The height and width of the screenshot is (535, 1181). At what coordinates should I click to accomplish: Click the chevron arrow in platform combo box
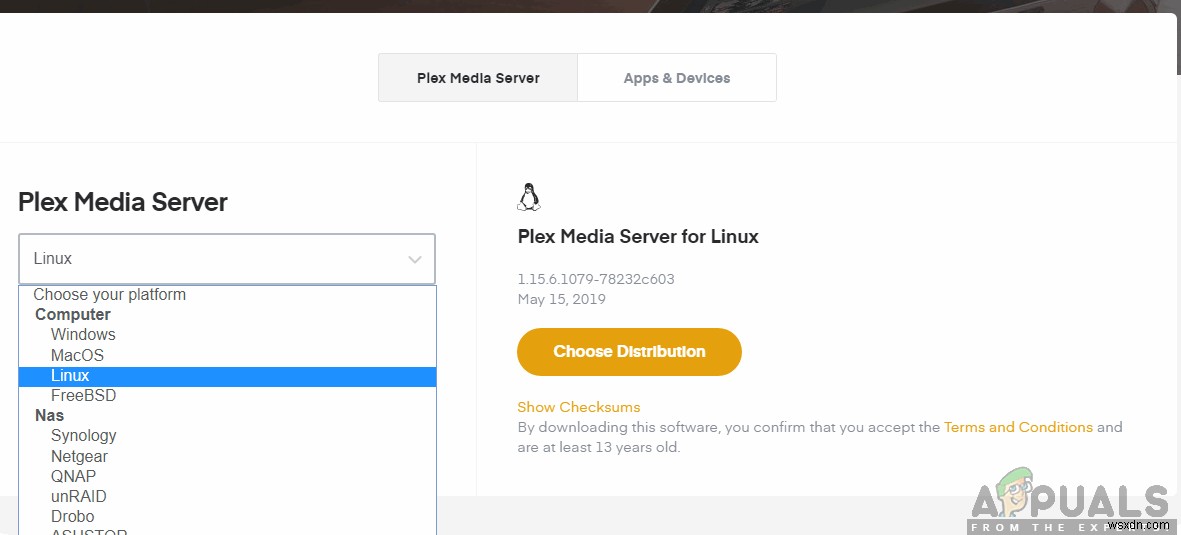coord(414,259)
